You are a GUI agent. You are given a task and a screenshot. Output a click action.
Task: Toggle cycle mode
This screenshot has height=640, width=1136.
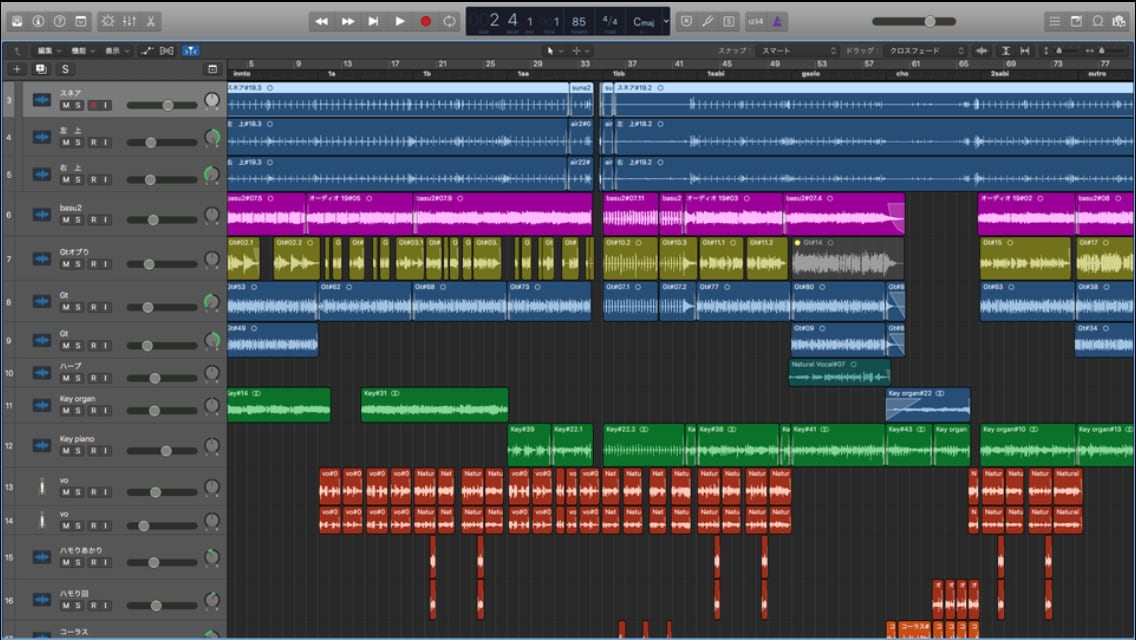449,22
